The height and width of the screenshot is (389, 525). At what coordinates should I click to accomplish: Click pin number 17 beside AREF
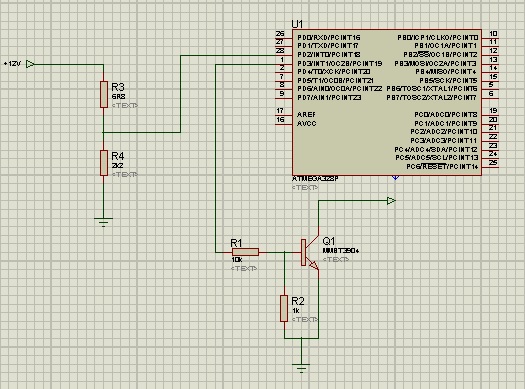pos(280,110)
